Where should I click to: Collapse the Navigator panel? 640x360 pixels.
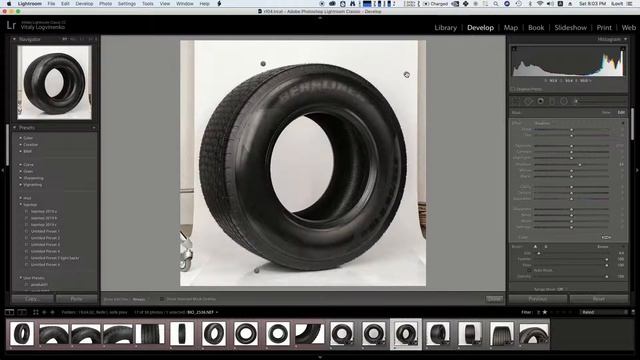14,39
